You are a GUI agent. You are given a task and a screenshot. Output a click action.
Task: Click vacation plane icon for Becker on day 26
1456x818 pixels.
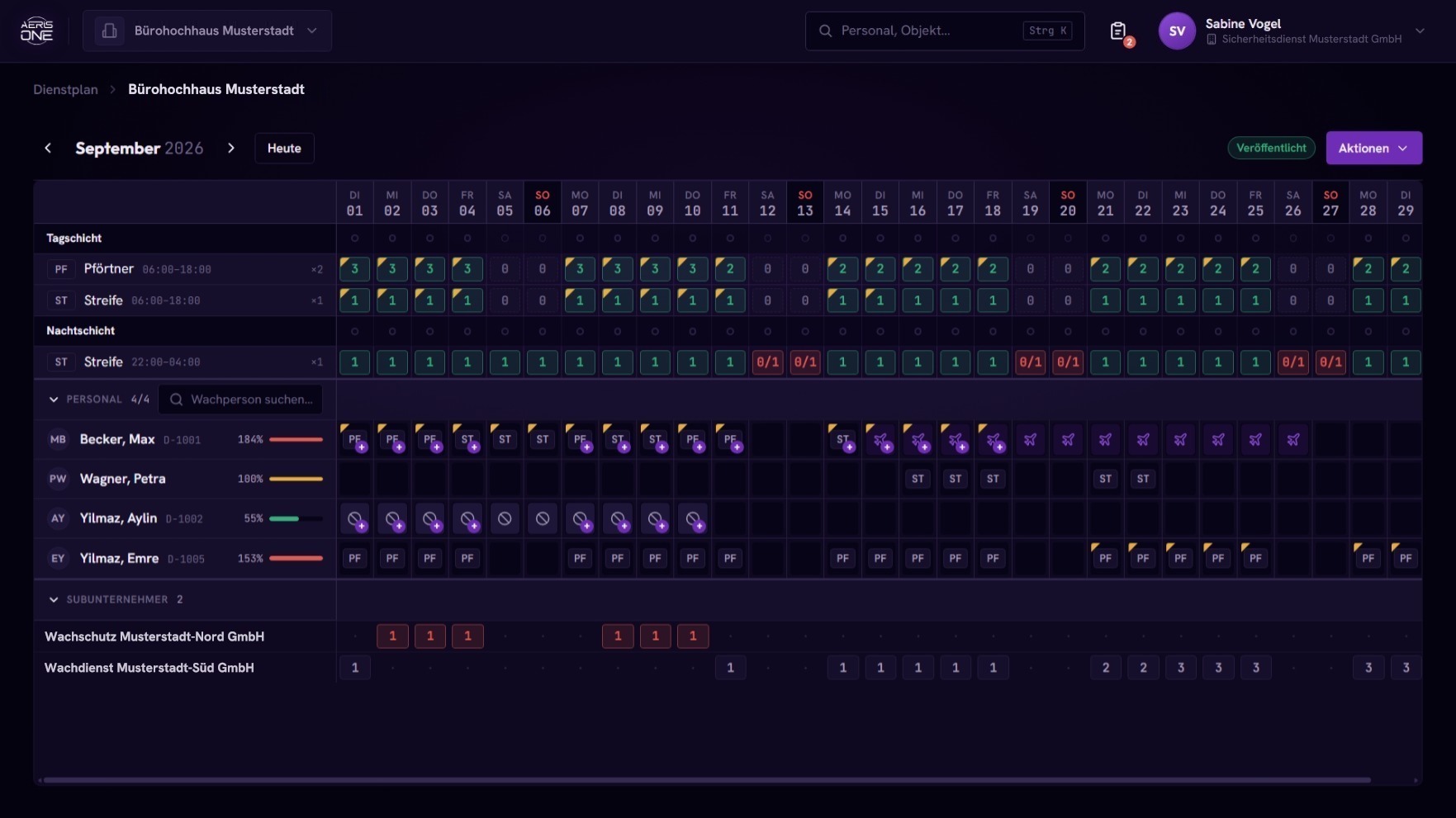tap(1293, 439)
